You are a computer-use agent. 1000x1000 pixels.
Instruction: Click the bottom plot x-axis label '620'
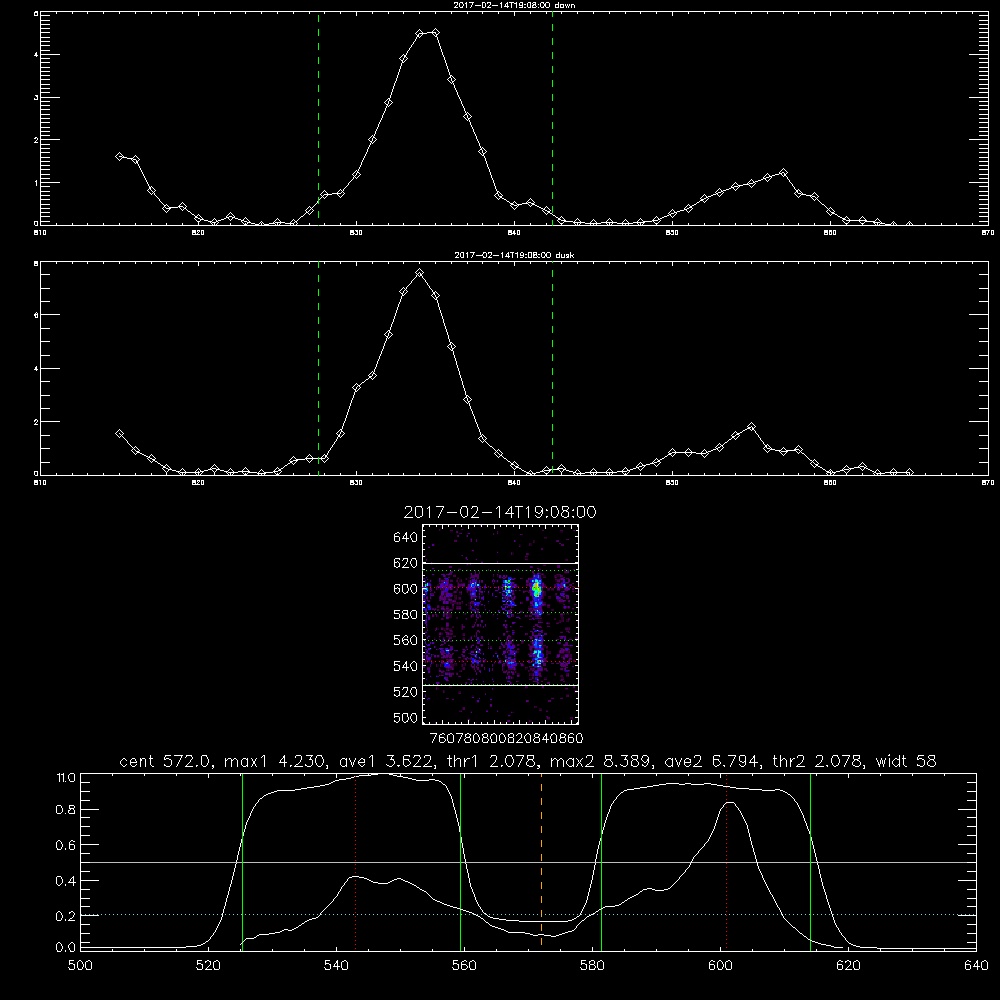coord(848,966)
